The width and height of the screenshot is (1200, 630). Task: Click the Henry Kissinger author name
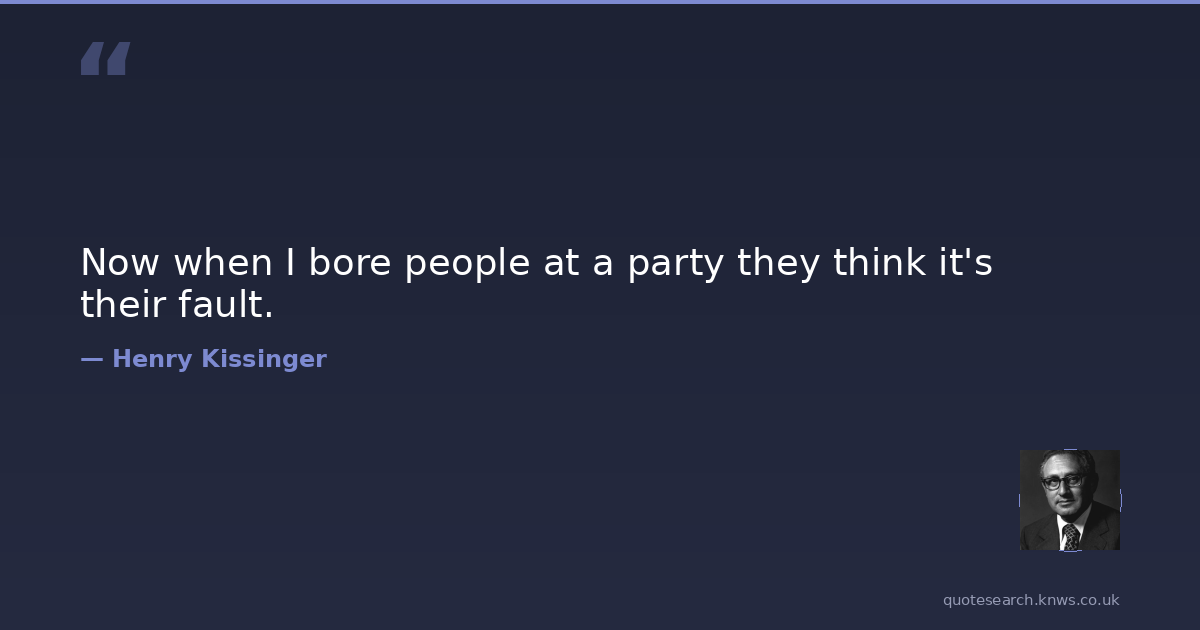click(219, 359)
